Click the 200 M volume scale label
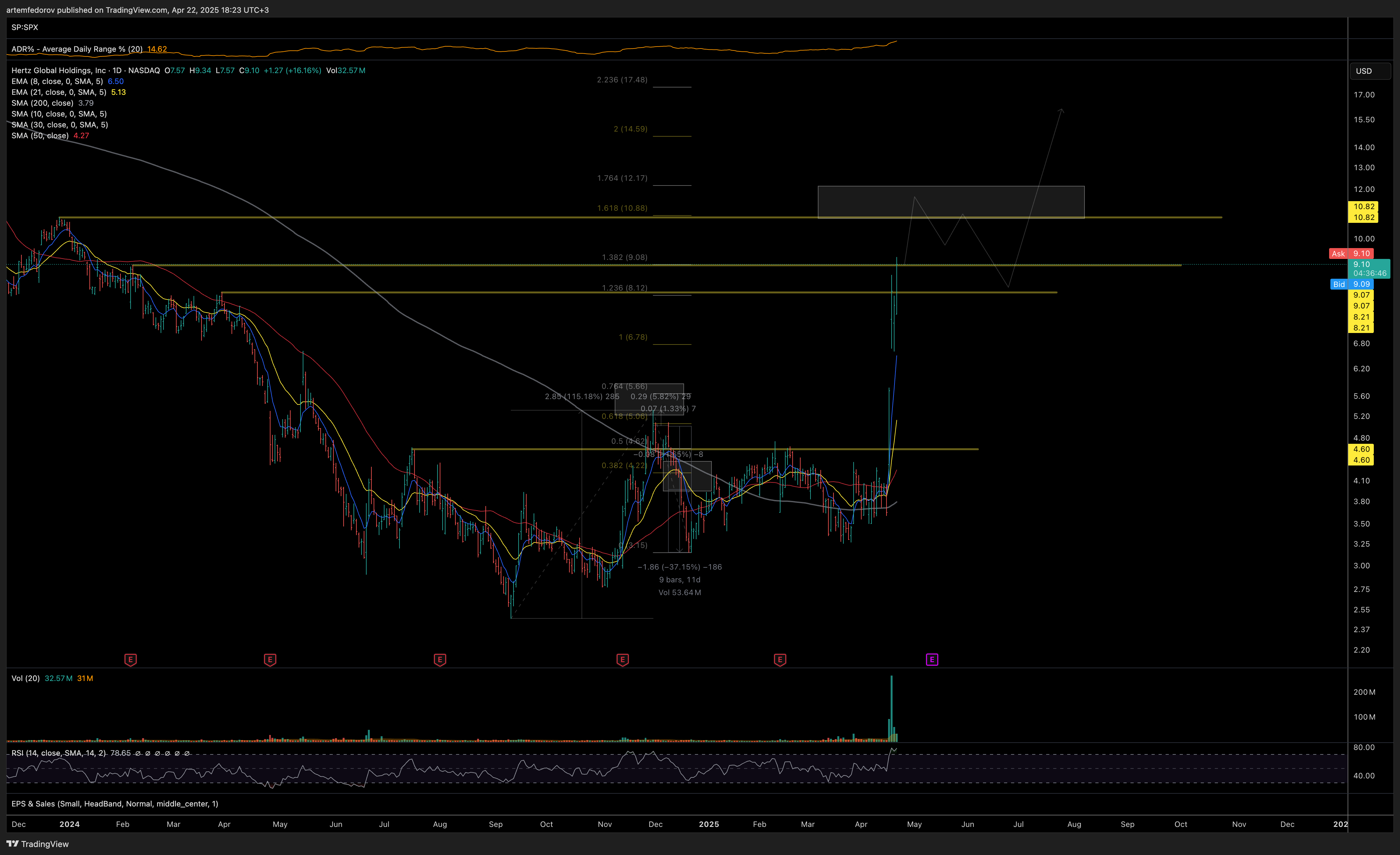 (1364, 692)
